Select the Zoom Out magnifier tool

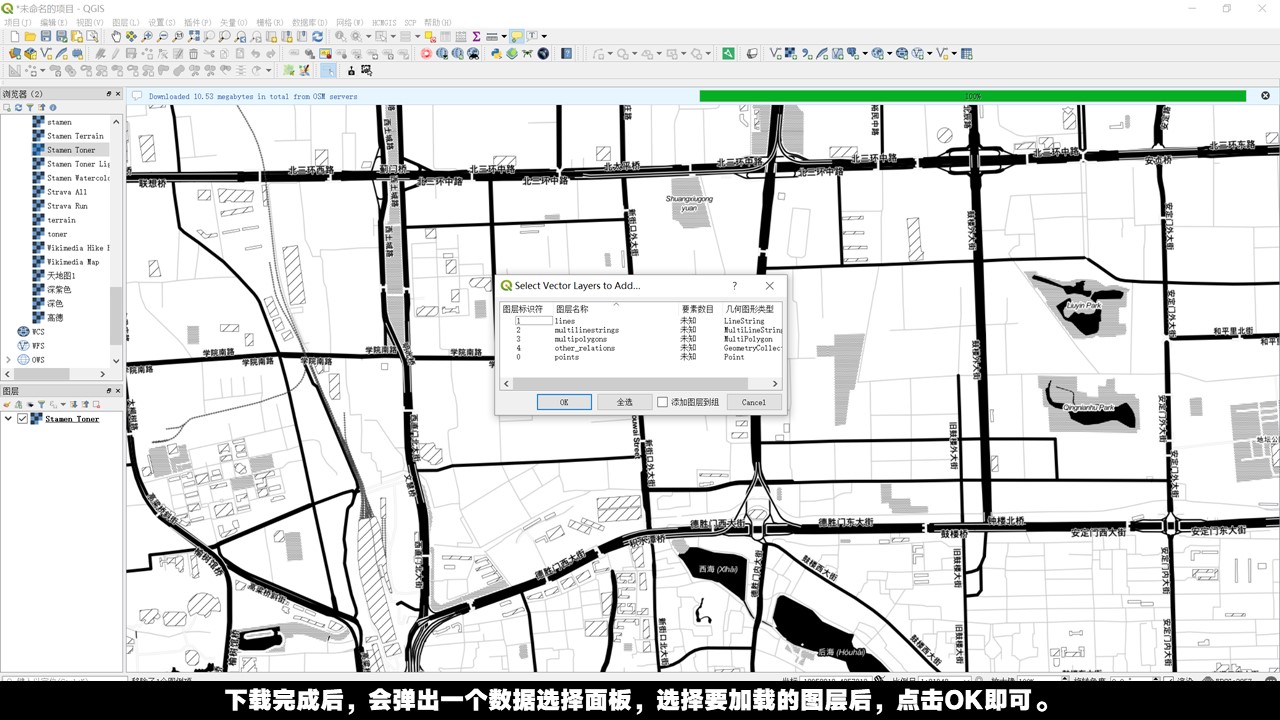tap(162, 36)
